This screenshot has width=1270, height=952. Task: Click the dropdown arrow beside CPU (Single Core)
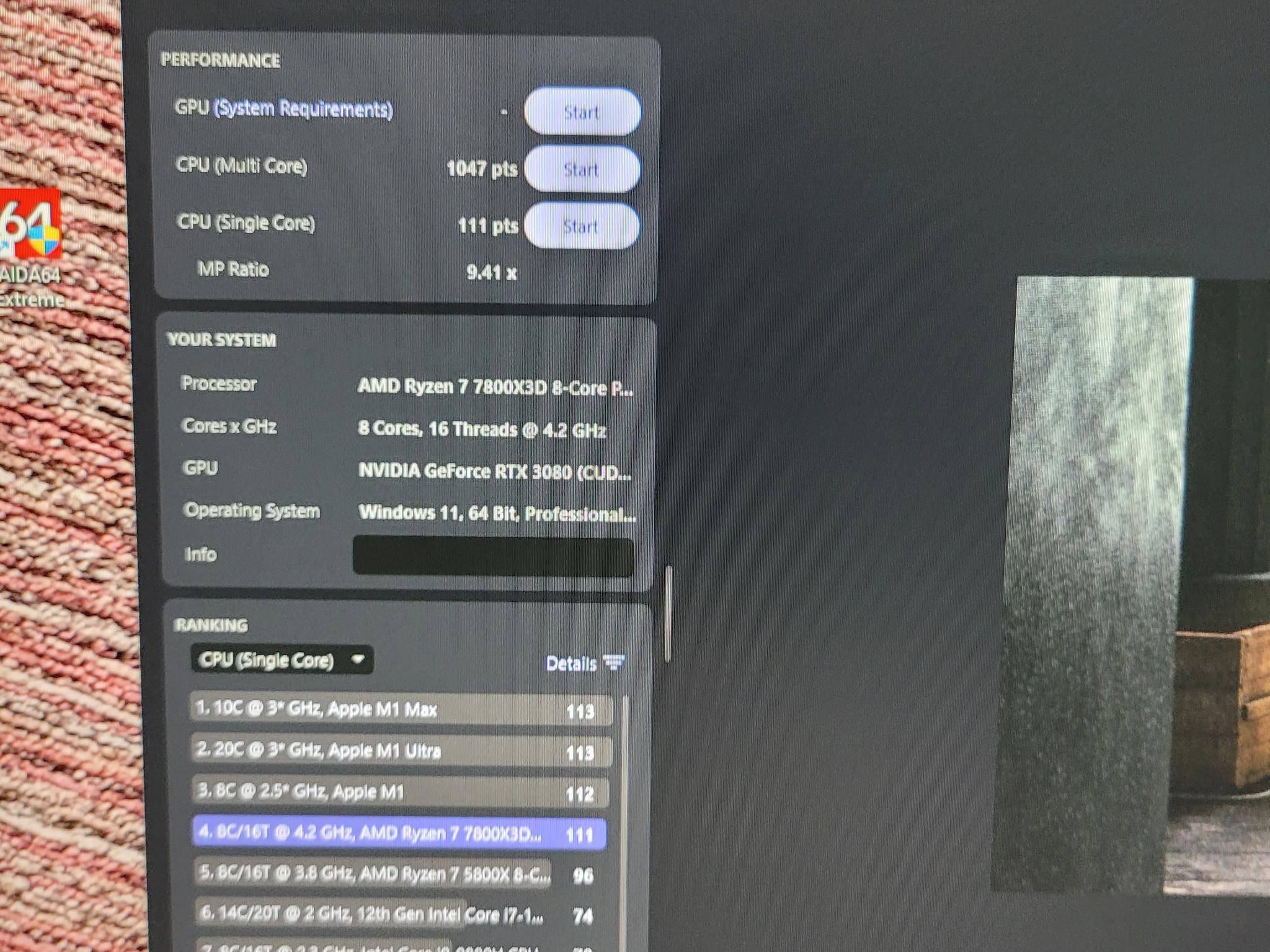click(358, 659)
